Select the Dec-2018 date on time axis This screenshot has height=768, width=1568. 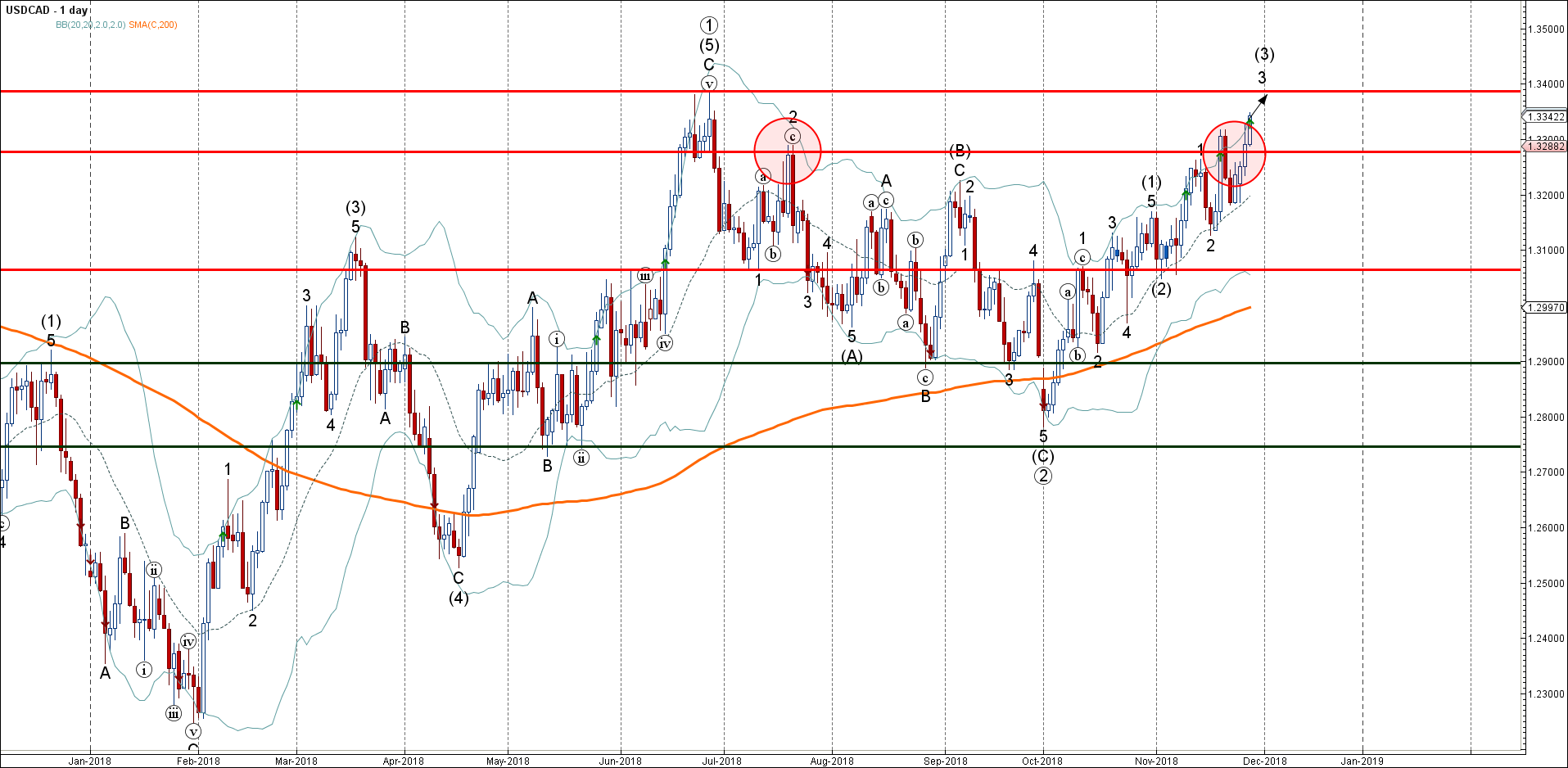(x=1264, y=761)
